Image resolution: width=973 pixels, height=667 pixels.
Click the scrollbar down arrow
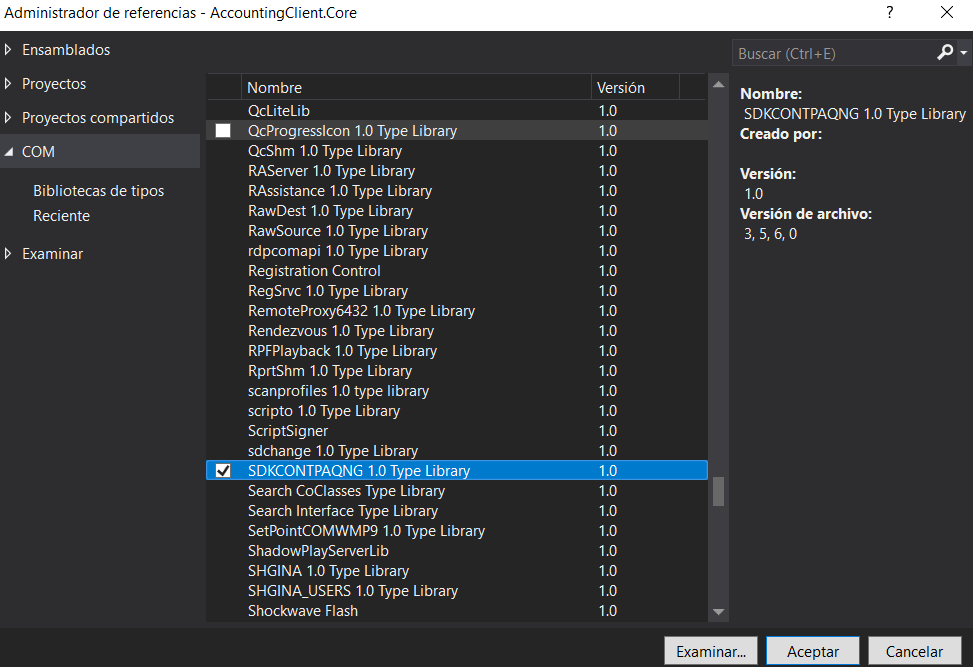(x=719, y=612)
